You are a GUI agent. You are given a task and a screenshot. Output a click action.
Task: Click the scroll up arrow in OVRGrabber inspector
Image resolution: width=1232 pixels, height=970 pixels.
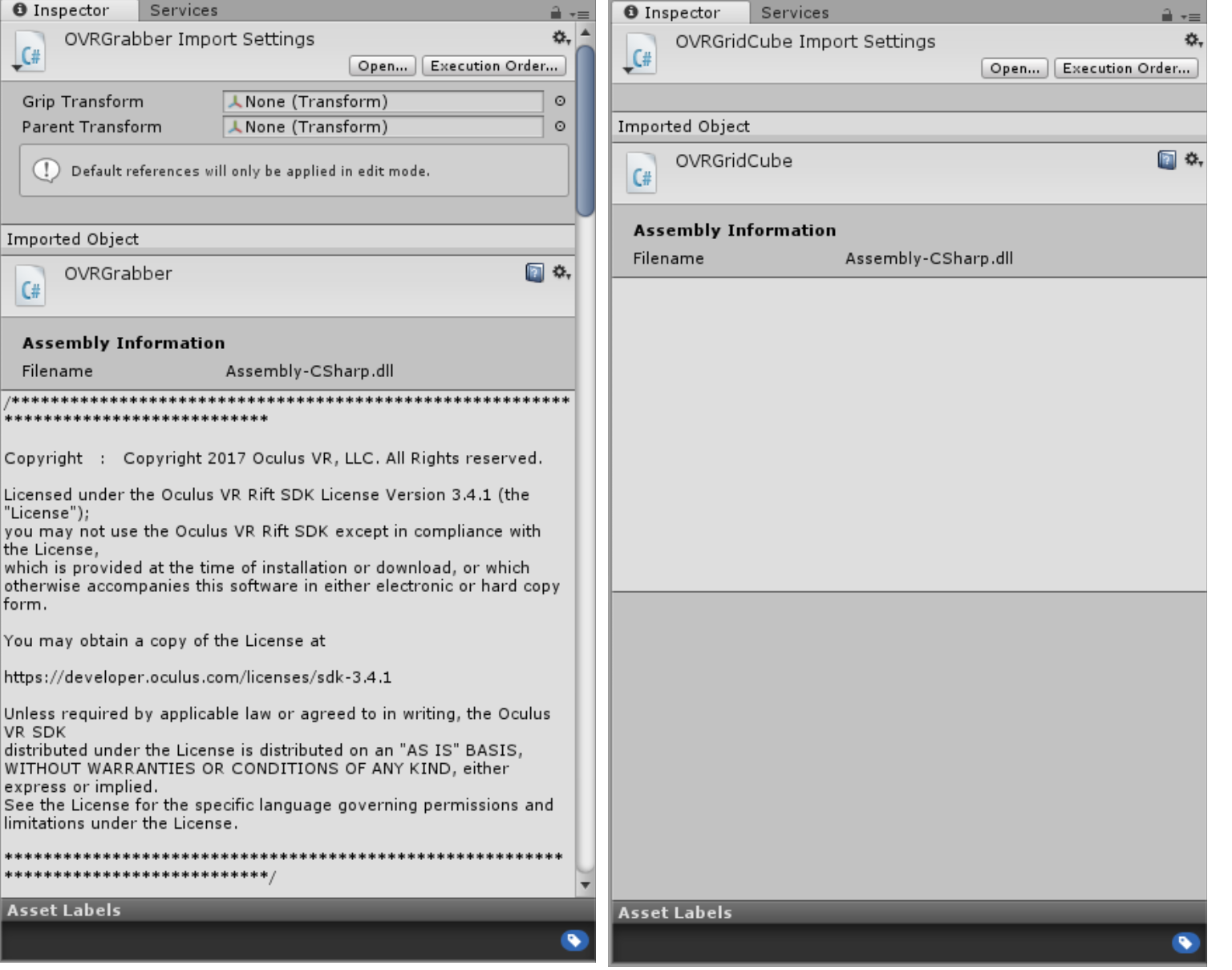[x=586, y=33]
